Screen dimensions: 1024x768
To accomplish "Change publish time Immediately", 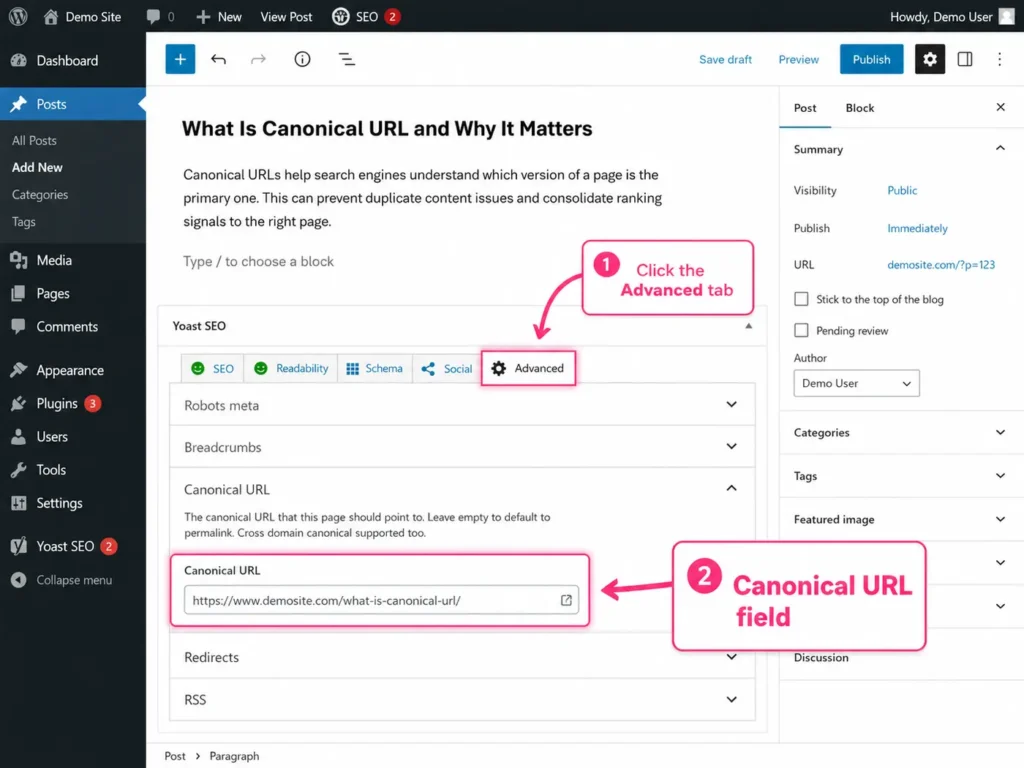I will [917, 229].
